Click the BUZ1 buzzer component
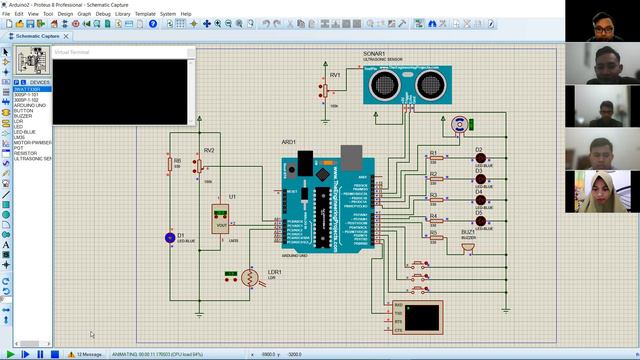Image resolution: width=640 pixels, height=360 pixels. (467, 247)
